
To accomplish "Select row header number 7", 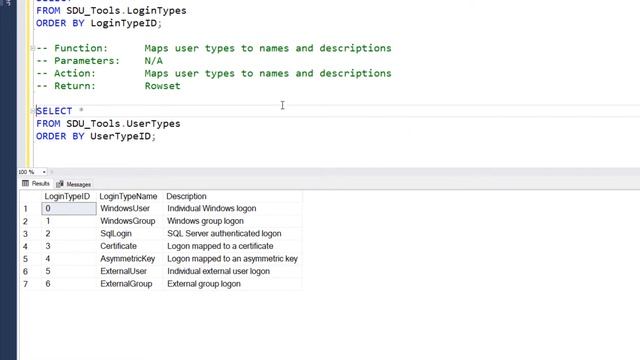I will point(30,284).
